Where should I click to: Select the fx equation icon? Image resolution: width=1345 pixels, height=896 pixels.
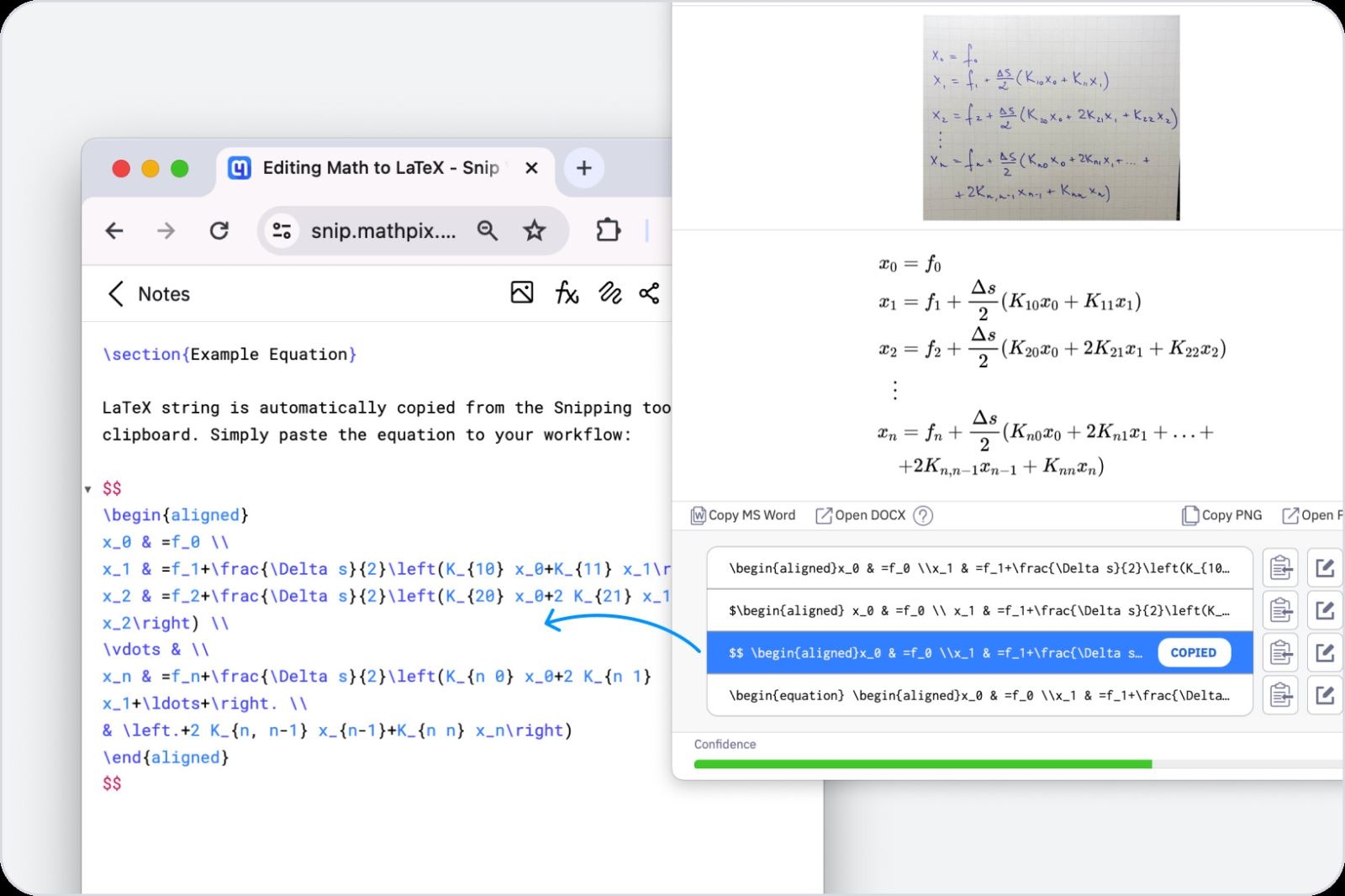pyautogui.click(x=566, y=293)
